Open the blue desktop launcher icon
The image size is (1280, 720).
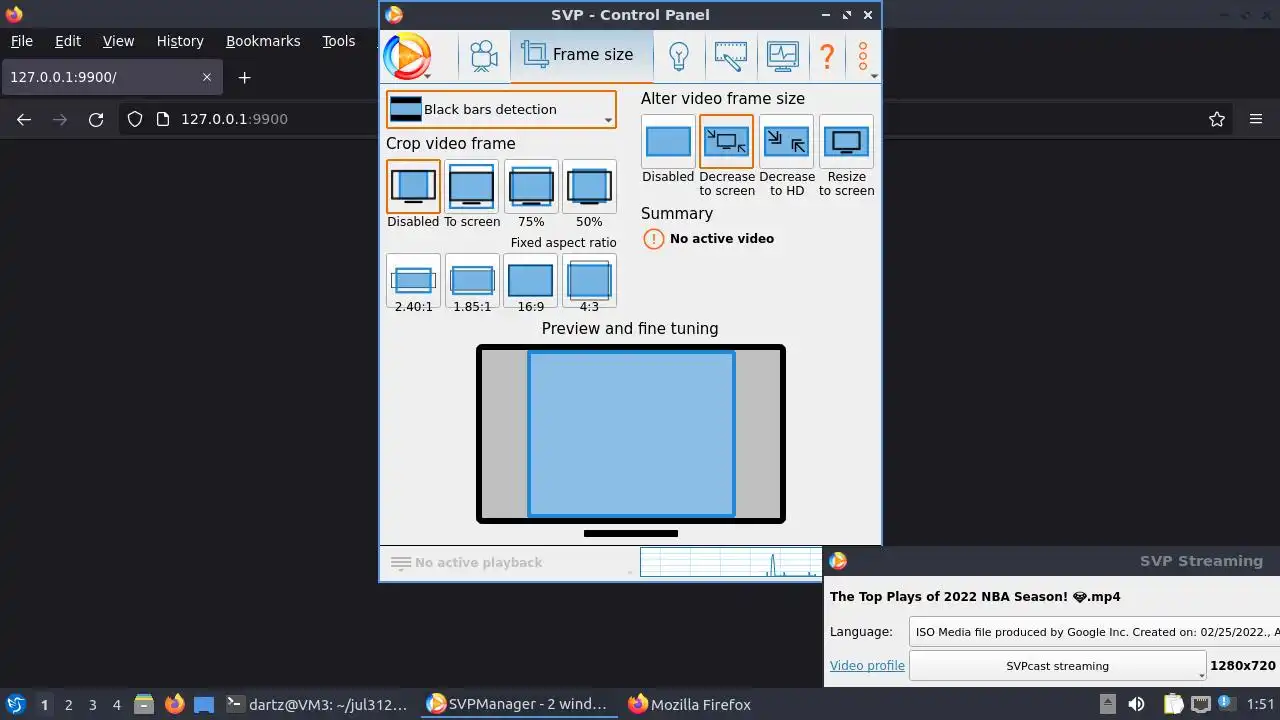pos(204,704)
